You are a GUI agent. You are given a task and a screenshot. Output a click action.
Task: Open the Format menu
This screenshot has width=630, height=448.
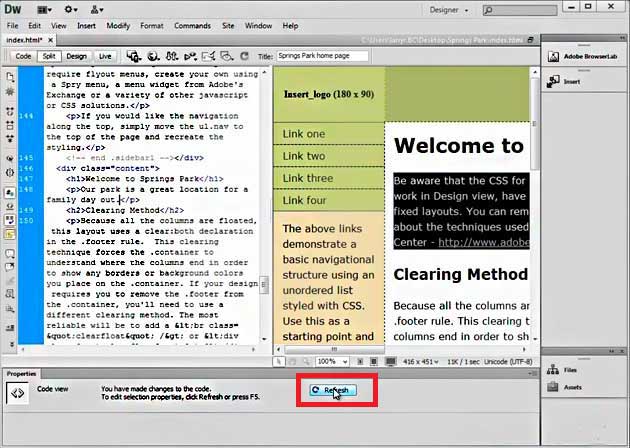[151, 26]
